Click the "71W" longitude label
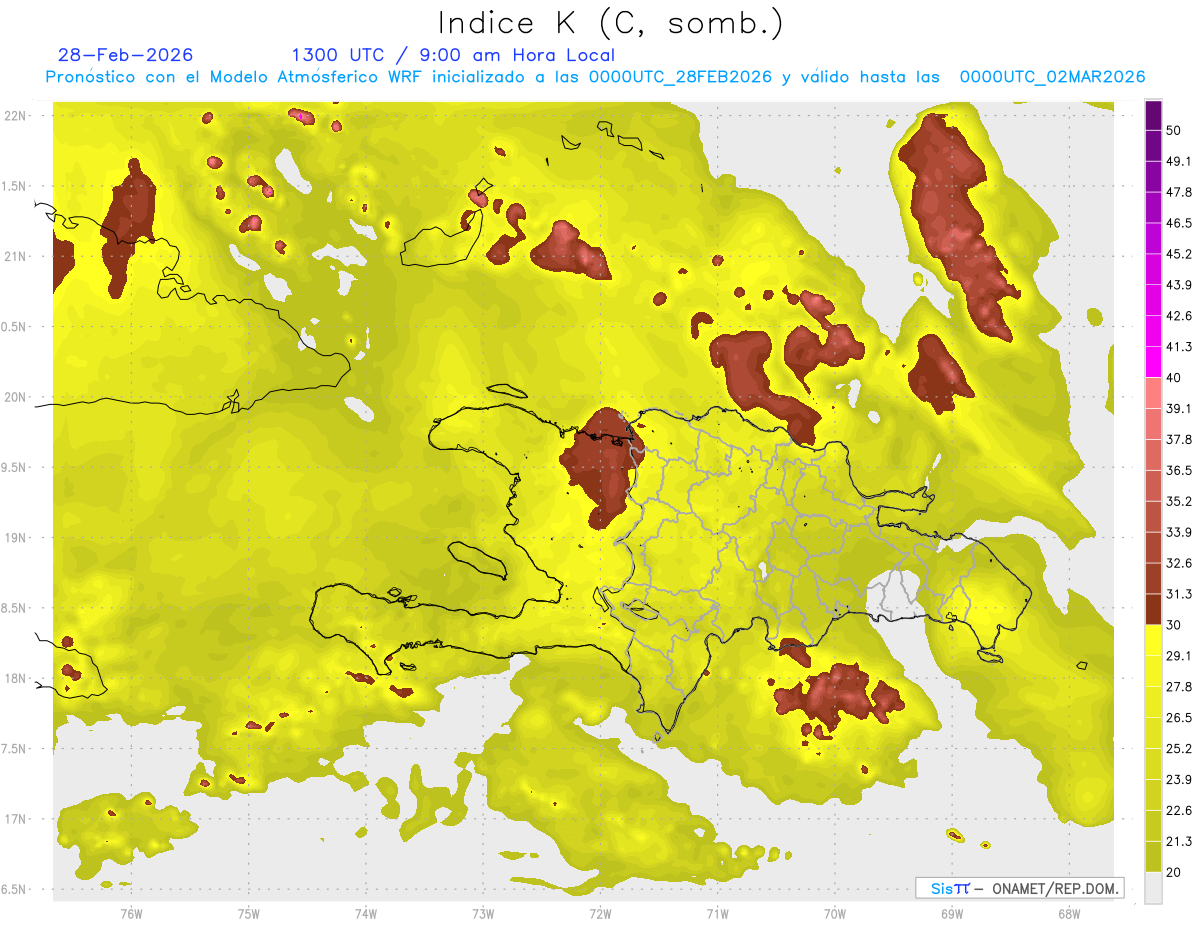1200x927 pixels. [717, 914]
